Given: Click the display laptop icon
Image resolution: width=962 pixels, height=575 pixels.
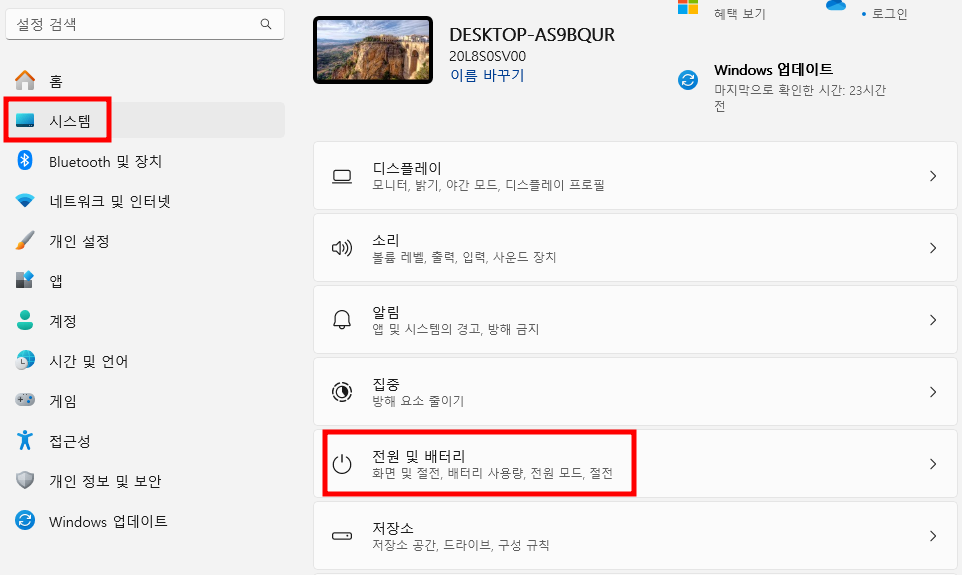Looking at the screenshot, I should pyautogui.click(x=342, y=177).
